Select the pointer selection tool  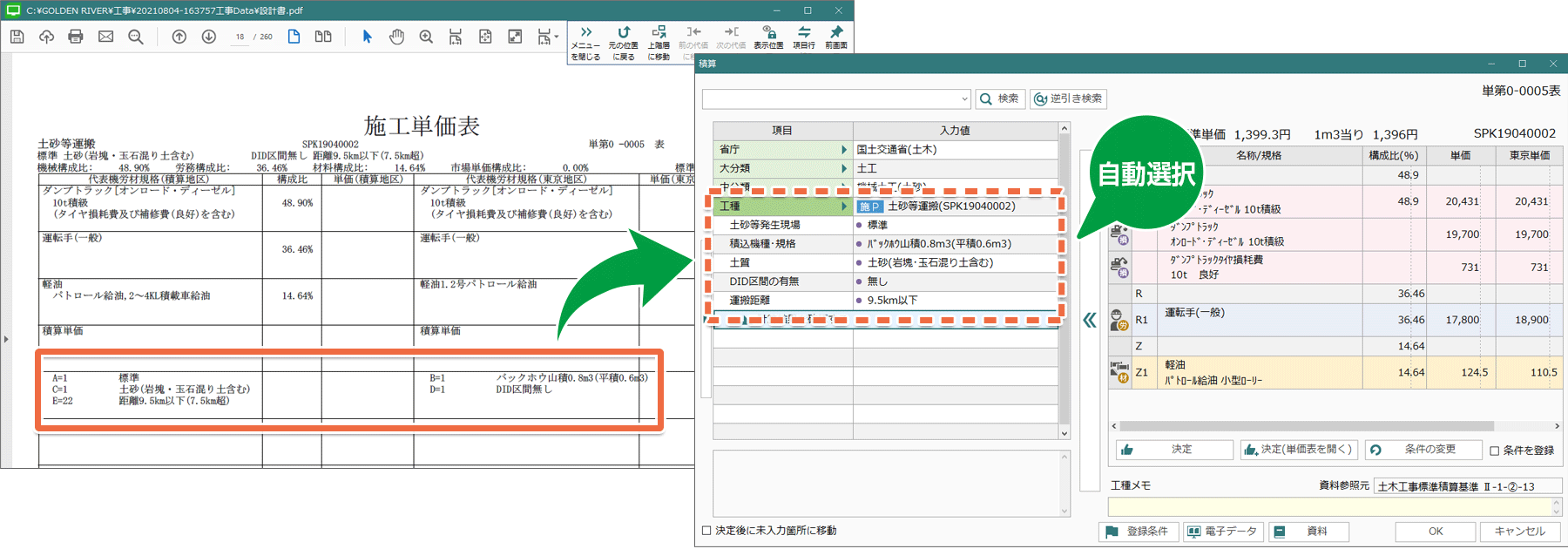367,37
